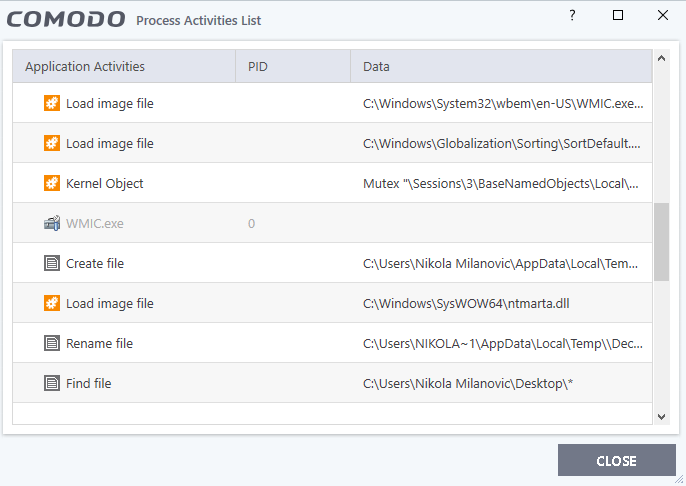Open help with the question mark icon

pyautogui.click(x=572, y=15)
